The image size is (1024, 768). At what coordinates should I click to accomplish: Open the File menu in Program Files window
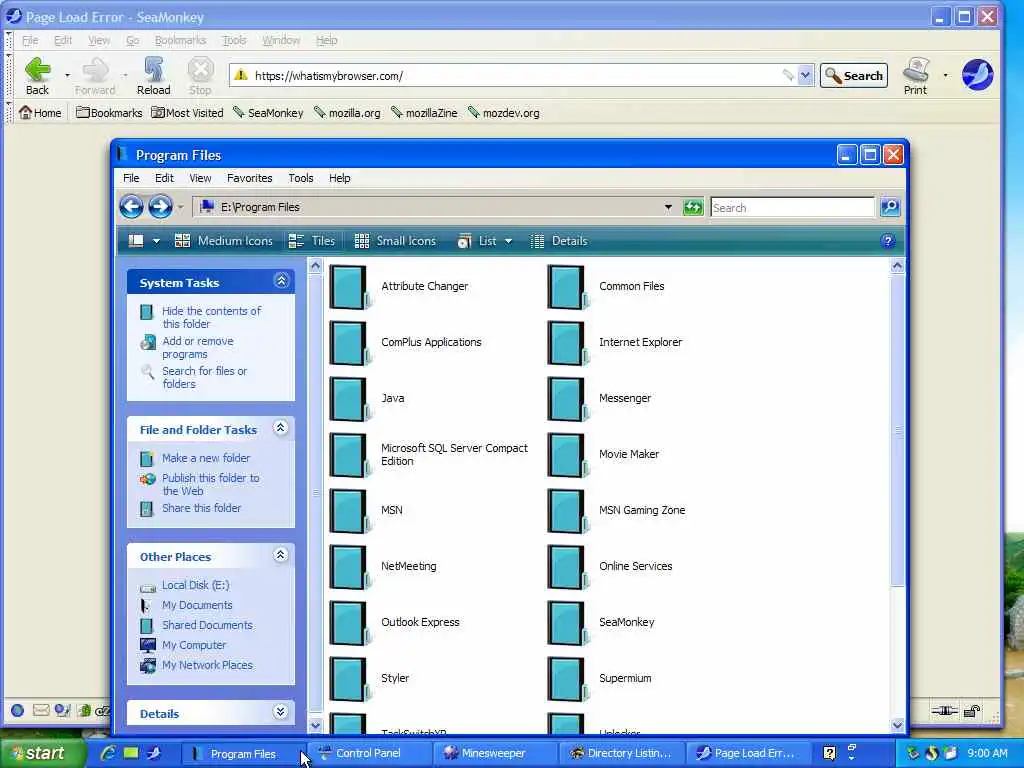pos(131,178)
